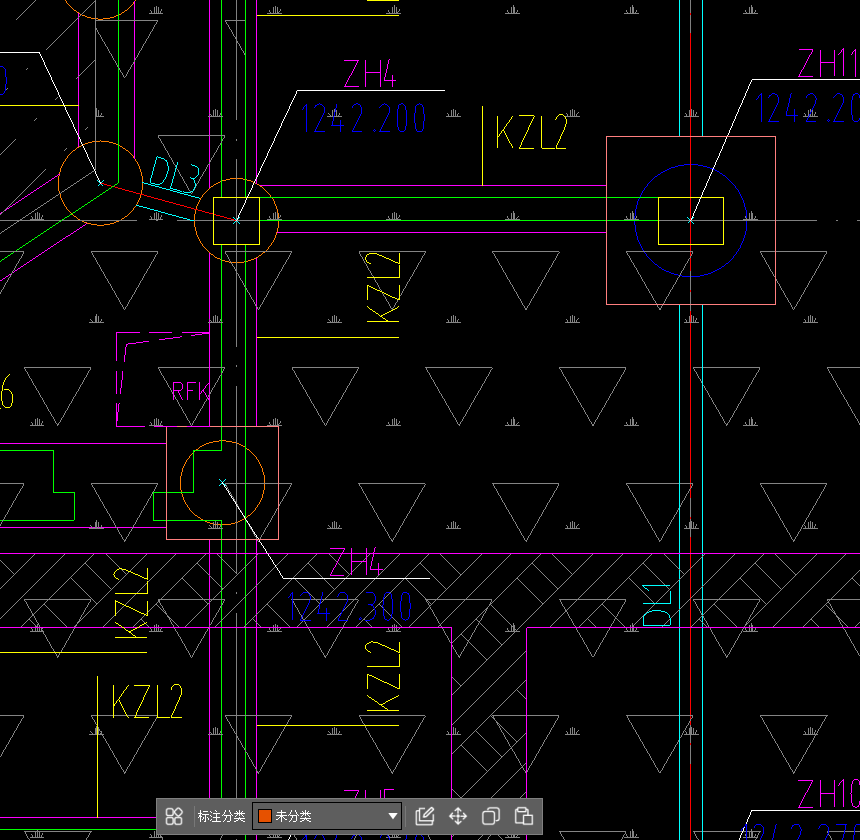Click the edit pencil icon in the toolbar

[x=425, y=816]
